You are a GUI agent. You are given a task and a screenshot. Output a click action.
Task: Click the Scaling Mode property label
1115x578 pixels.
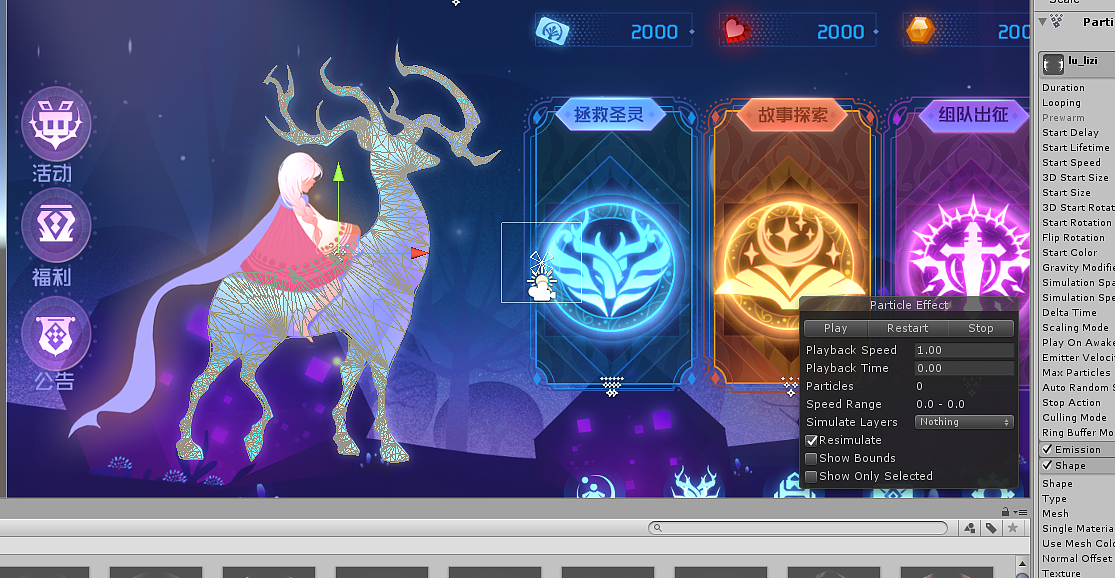click(1075, 328)
